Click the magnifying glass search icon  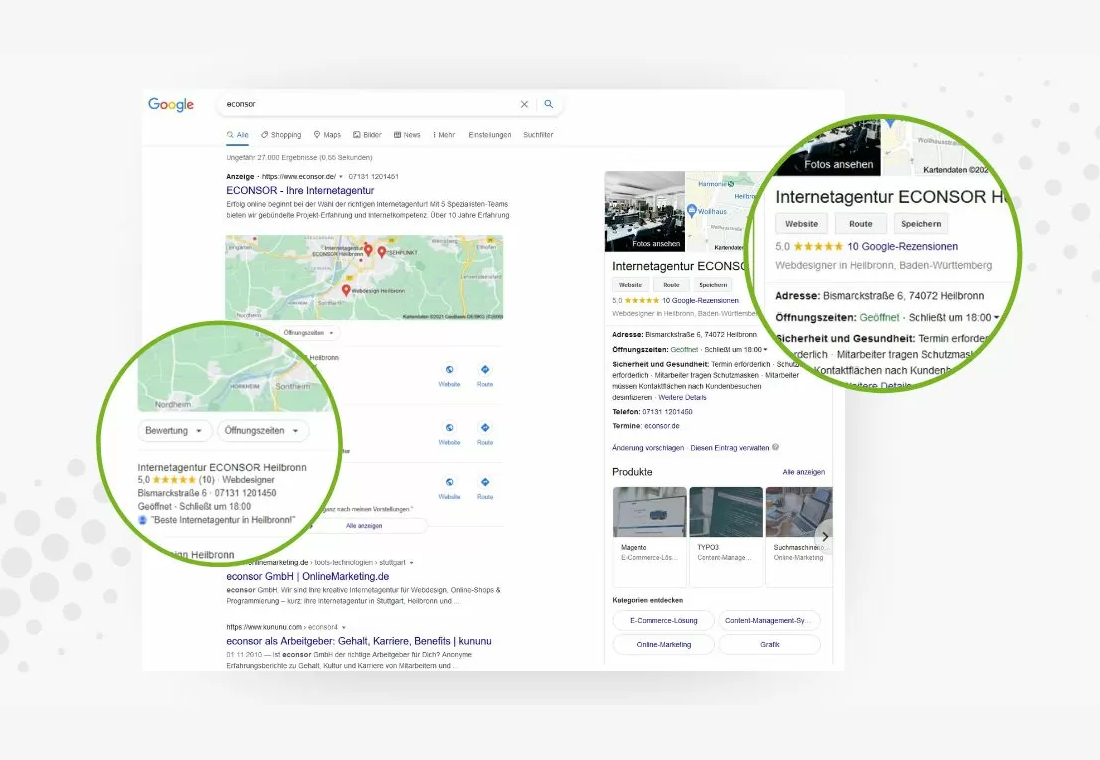[548, 104]
